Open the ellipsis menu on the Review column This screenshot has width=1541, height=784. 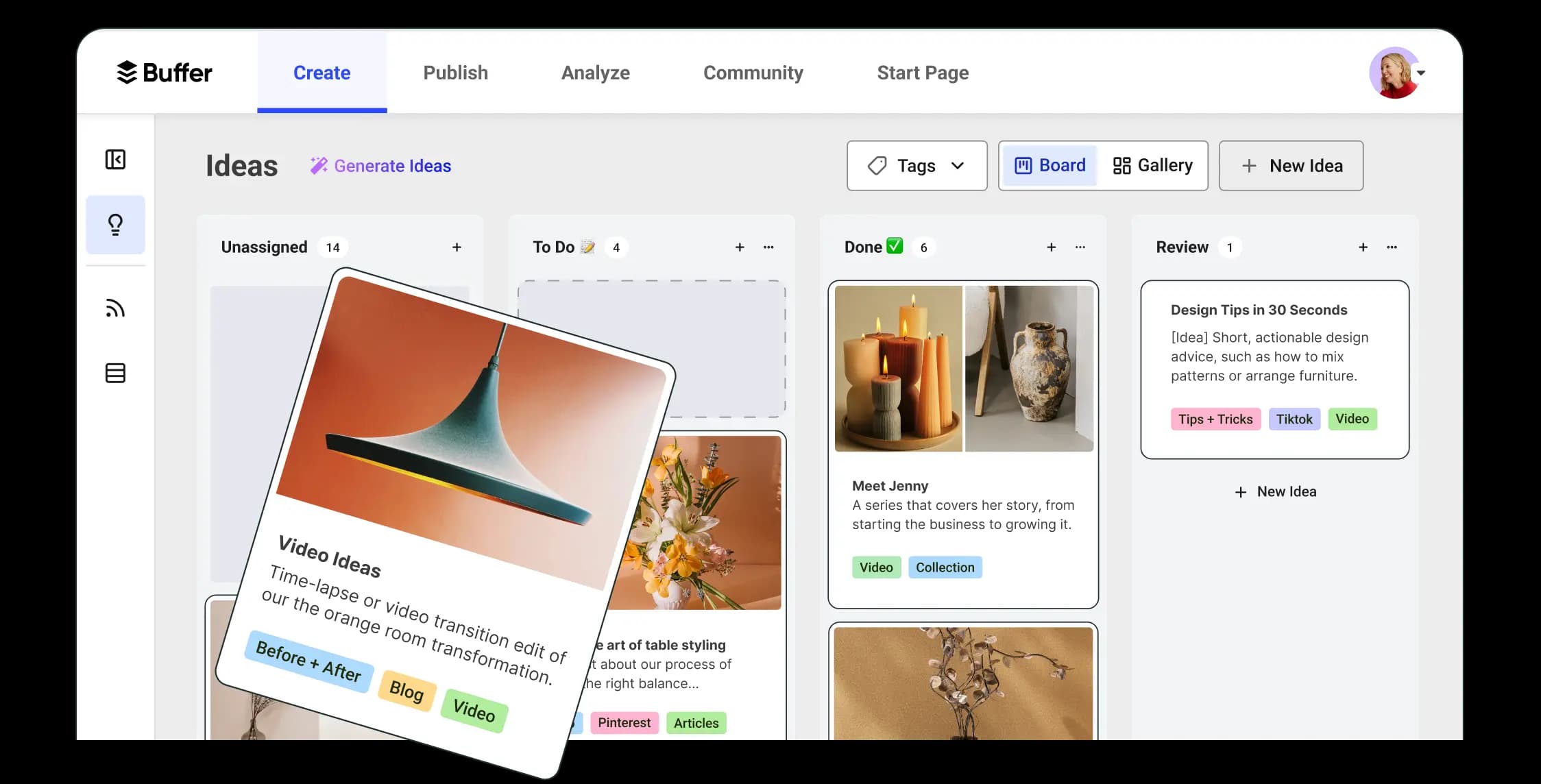tap(1392, 248)
